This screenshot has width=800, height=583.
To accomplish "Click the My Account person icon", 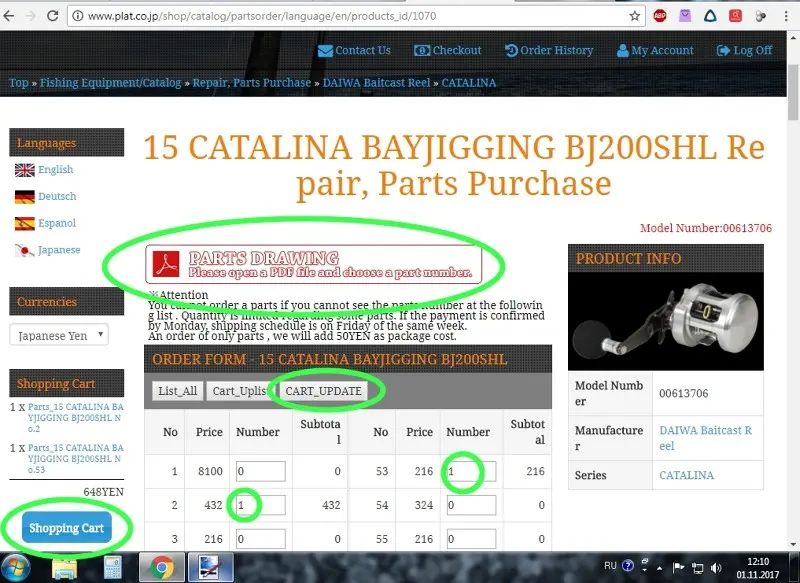I will click(x=622, y=50).
